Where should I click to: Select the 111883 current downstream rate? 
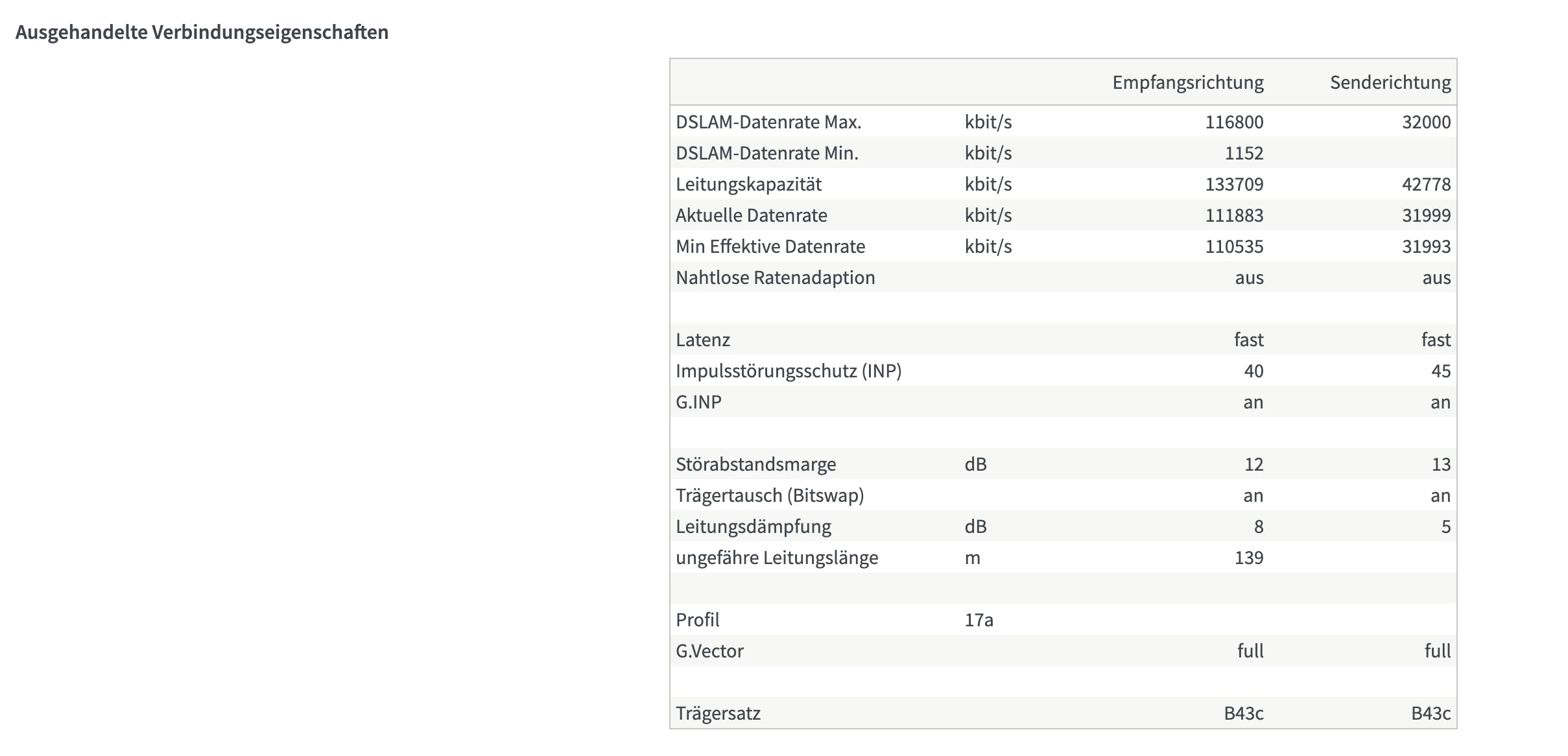pos(1234,215)
